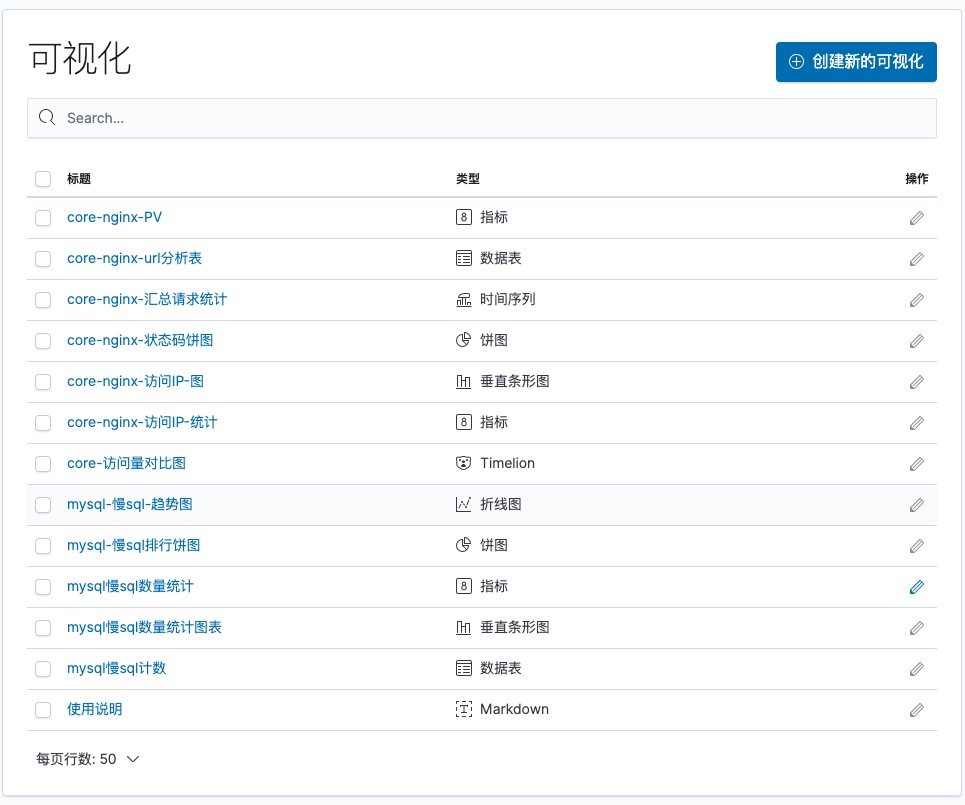Click data table icon of core-nginx-url分析表
The height and width of the screenshot is (805, 965).
pyautogui.click(x=463, y=258)
